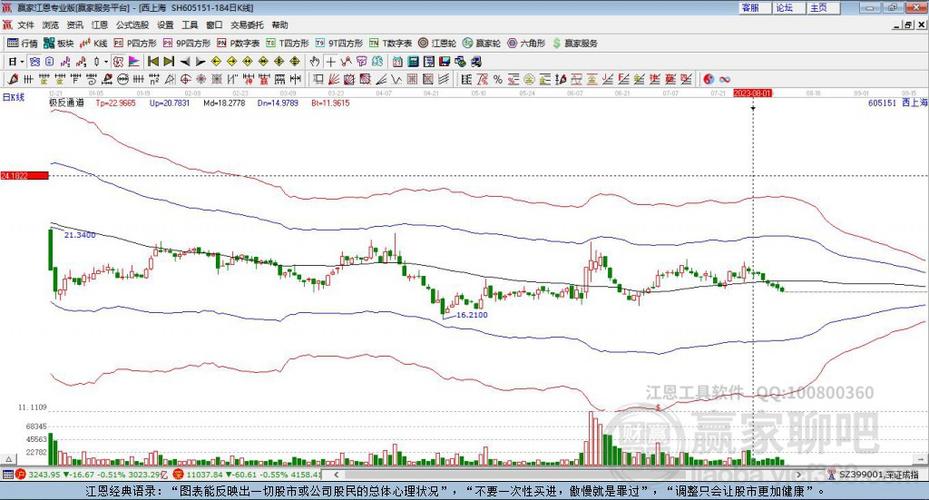The image size is (929, 500).
Task: Select the red pen drawing tool
Action: pos(13,79)
